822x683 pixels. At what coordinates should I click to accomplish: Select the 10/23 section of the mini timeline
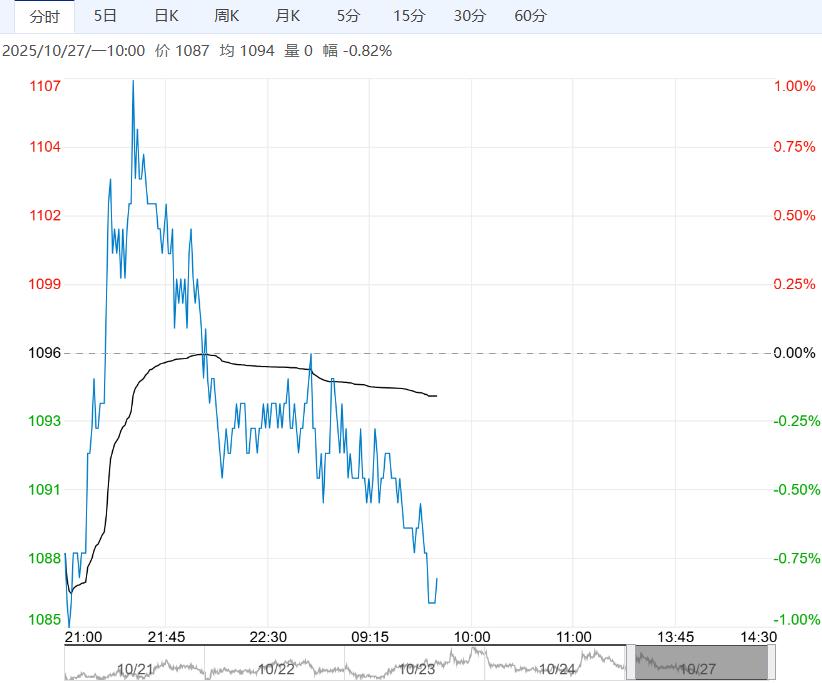[x=416, y=669]
